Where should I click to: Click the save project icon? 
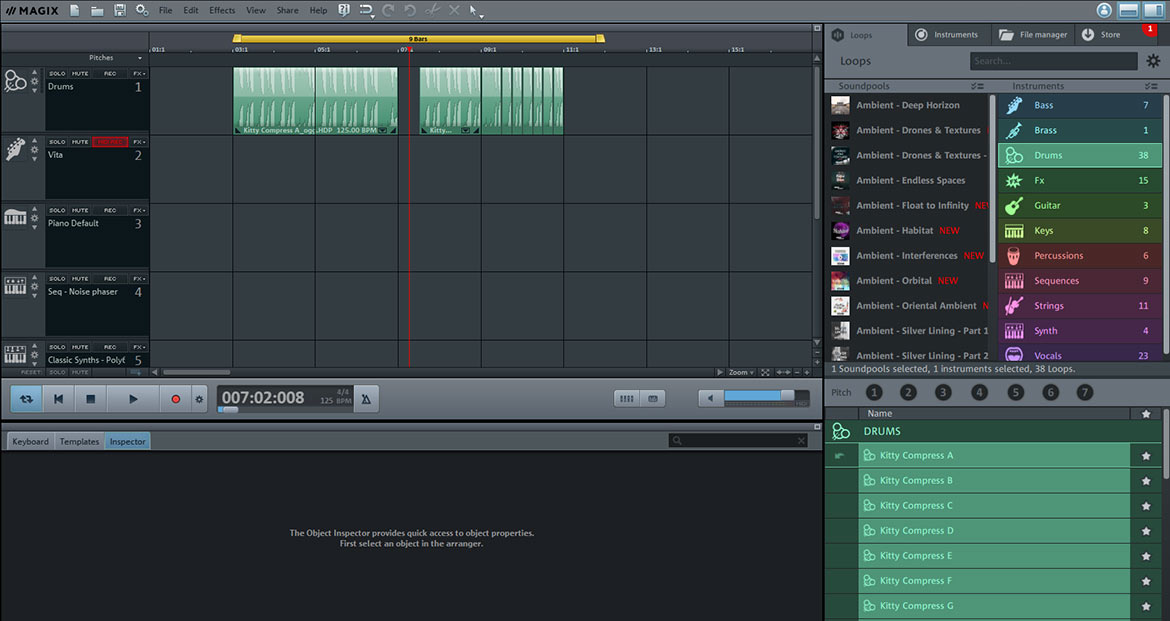119,10
